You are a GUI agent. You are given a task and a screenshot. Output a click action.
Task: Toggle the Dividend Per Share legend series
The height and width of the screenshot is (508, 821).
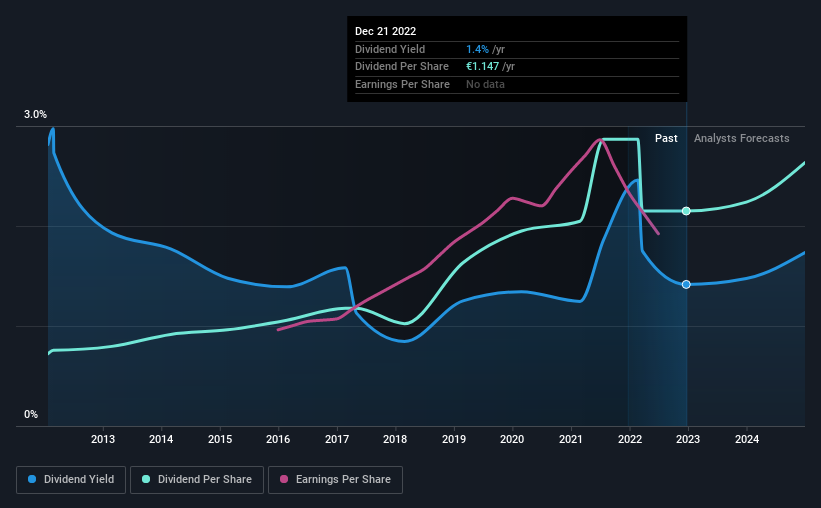tap(197, 480)
